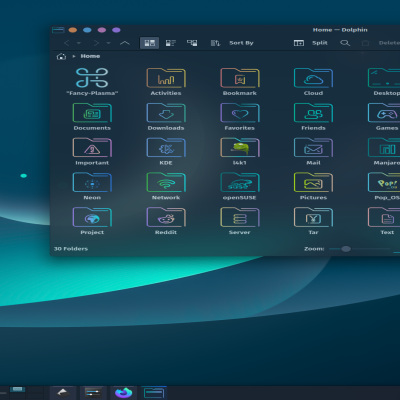Open the Text folder
400x400 pixels.
click(385, 221)
